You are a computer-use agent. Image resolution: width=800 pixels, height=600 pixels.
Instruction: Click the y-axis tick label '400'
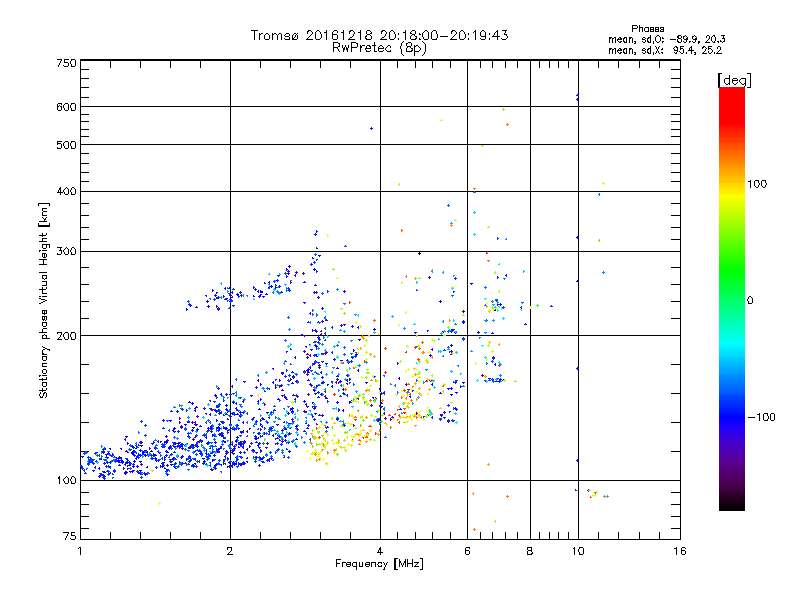(67, 191)
